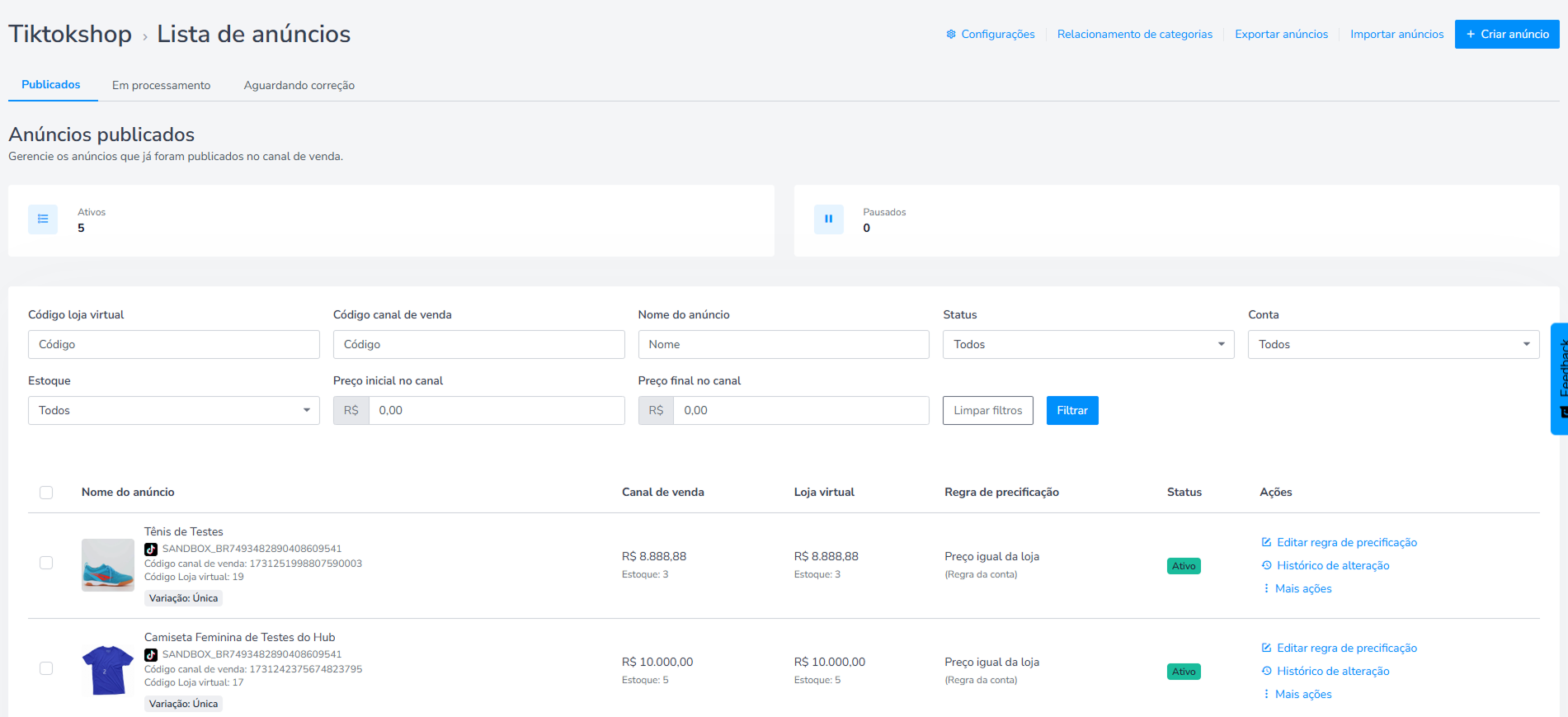The height and width of the screenshot is (717, 1568).
Task: Click edit icon for Tênis de Testes pricing rule
Action: 1266,542
